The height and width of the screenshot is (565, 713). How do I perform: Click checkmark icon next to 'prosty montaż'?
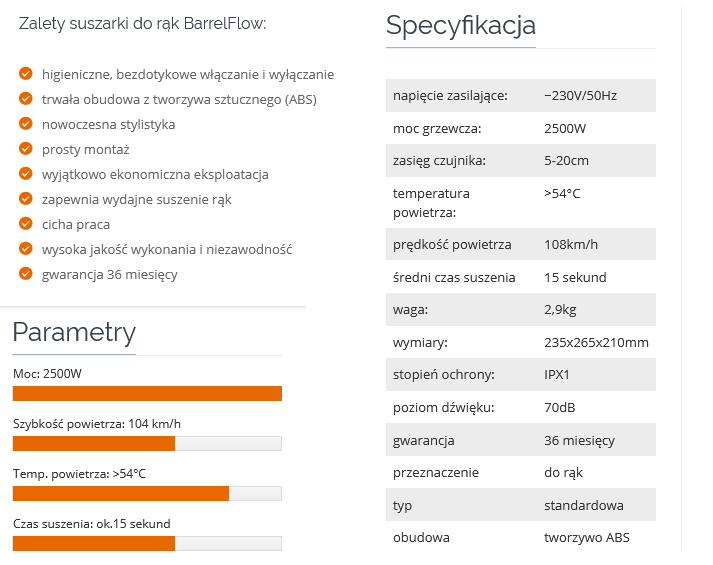click(x=26, y=149)
